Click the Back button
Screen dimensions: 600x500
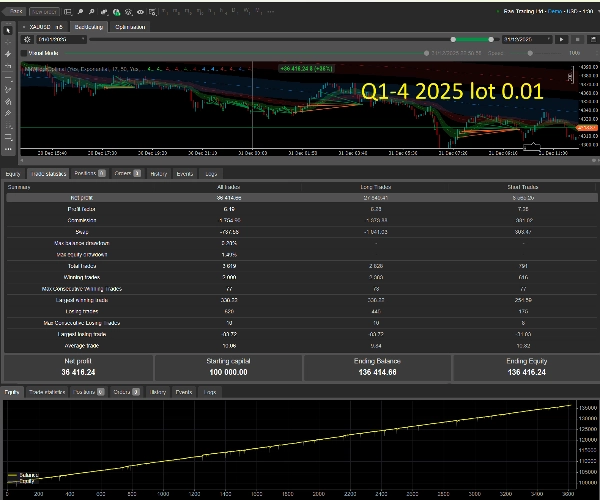pyautogui.click(x=15, y=11)
